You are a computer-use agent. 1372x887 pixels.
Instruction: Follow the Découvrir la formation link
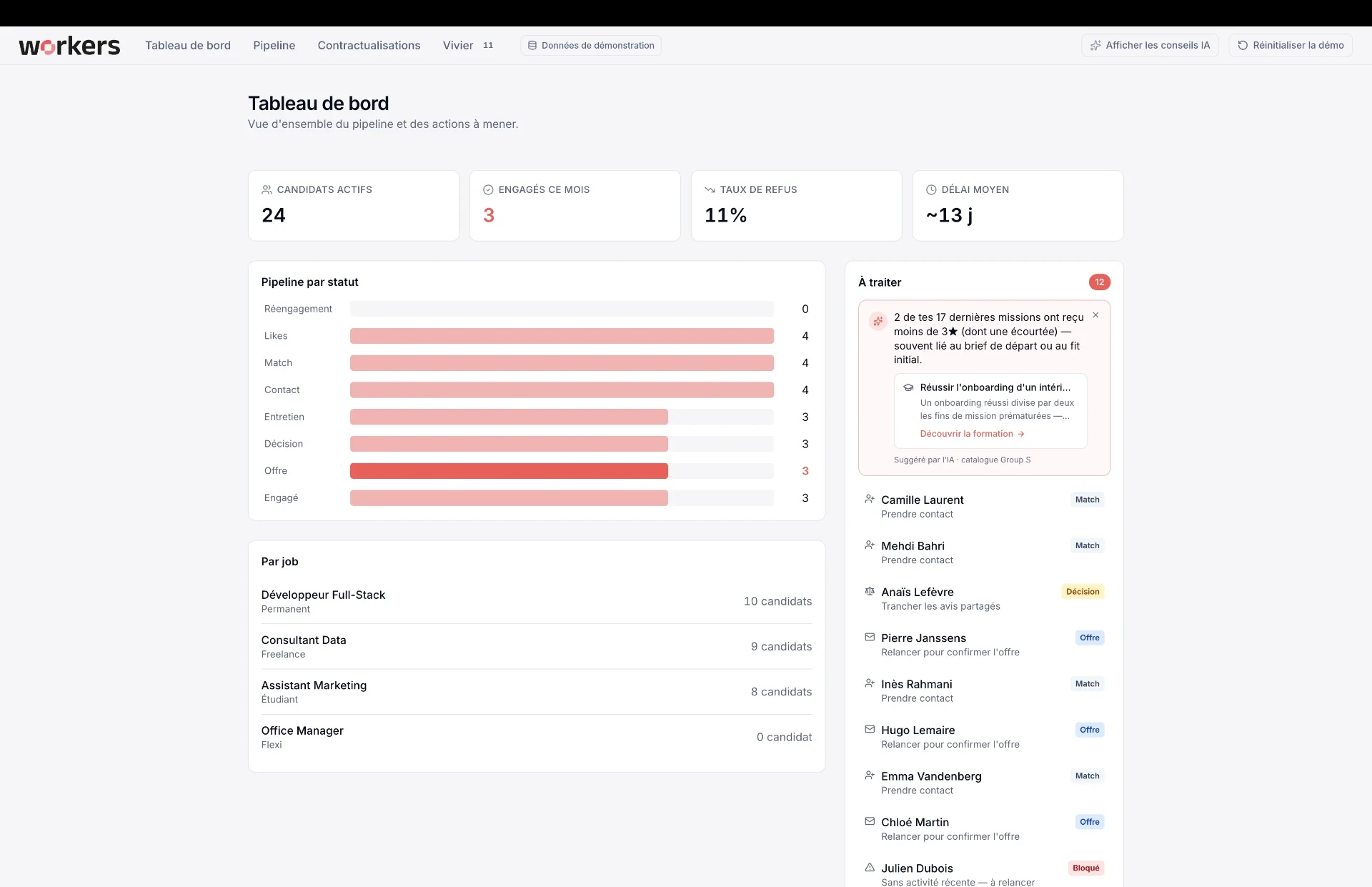coord(972,434)
